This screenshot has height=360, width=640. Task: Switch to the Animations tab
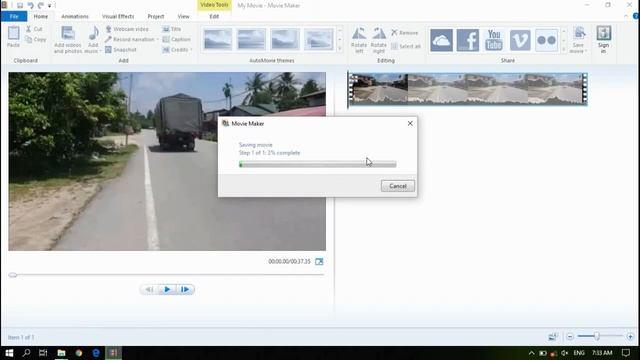(x=75, y=16)
